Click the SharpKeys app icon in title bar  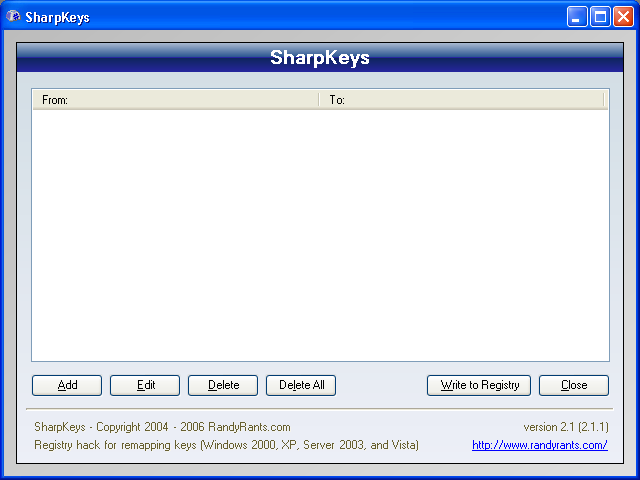pyautogui.click(x=13, y=17)
